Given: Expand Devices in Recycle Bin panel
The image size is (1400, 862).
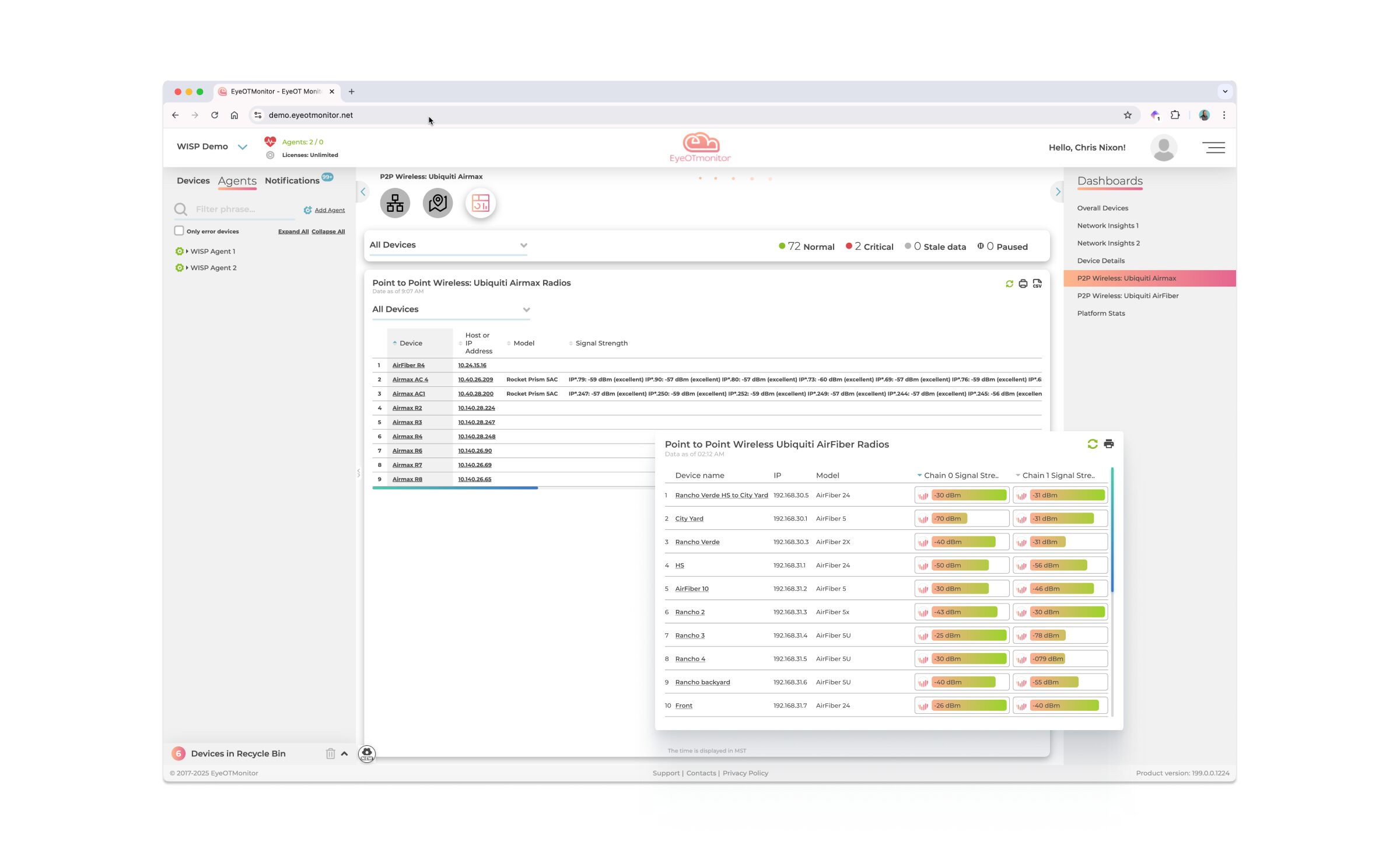Looking at the screenshot, I should [345, 753].
